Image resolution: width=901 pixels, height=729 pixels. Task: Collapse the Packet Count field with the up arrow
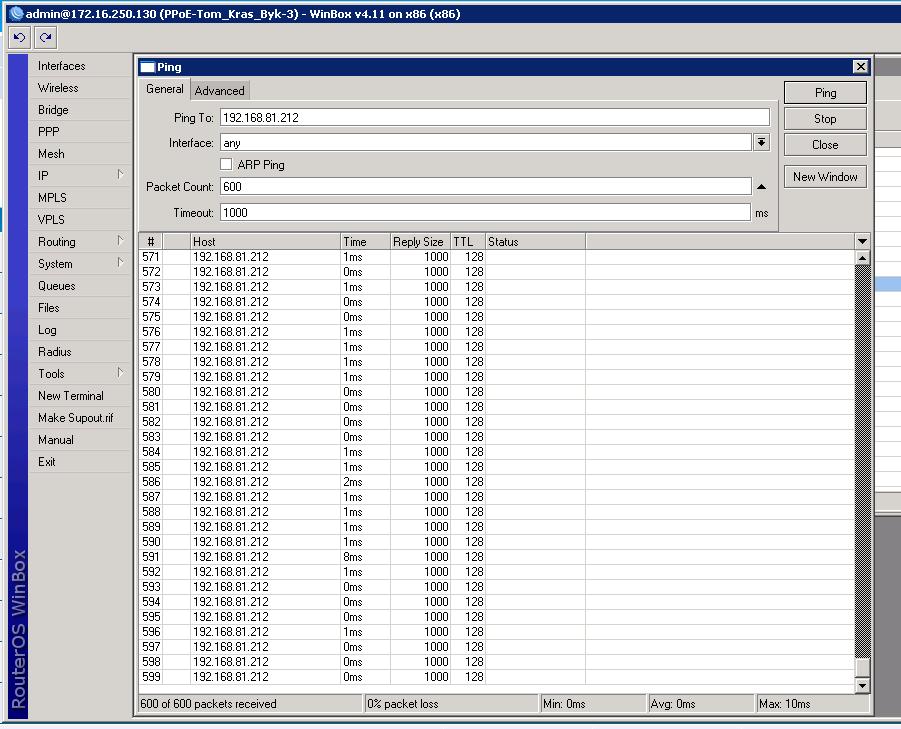pyautogui.click(x=761, y=187)
